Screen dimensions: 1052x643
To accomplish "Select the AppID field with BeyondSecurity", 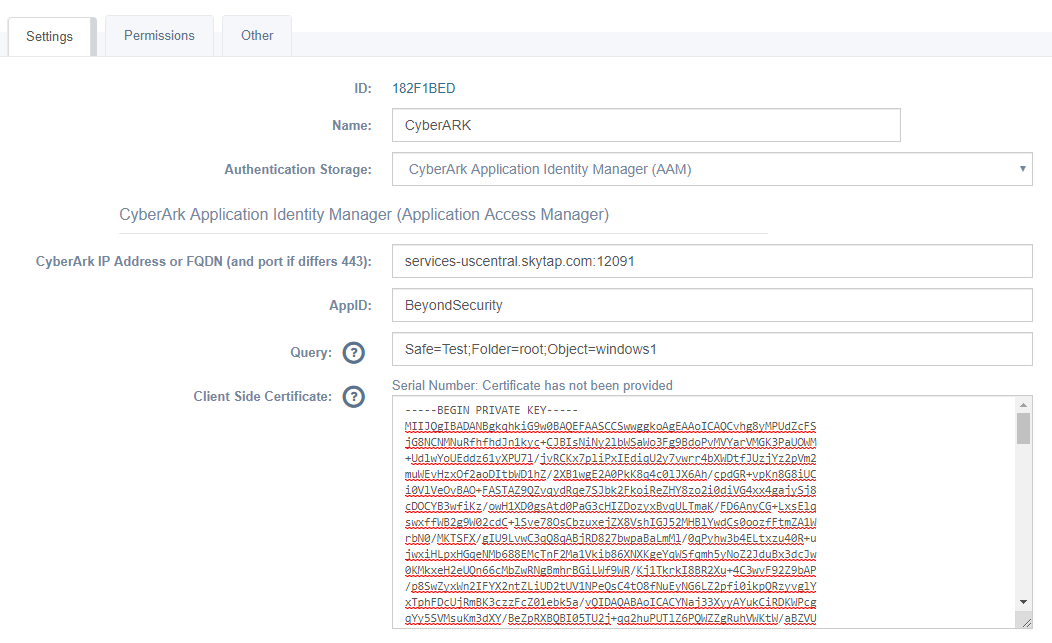I will click(x=712, y=305).
